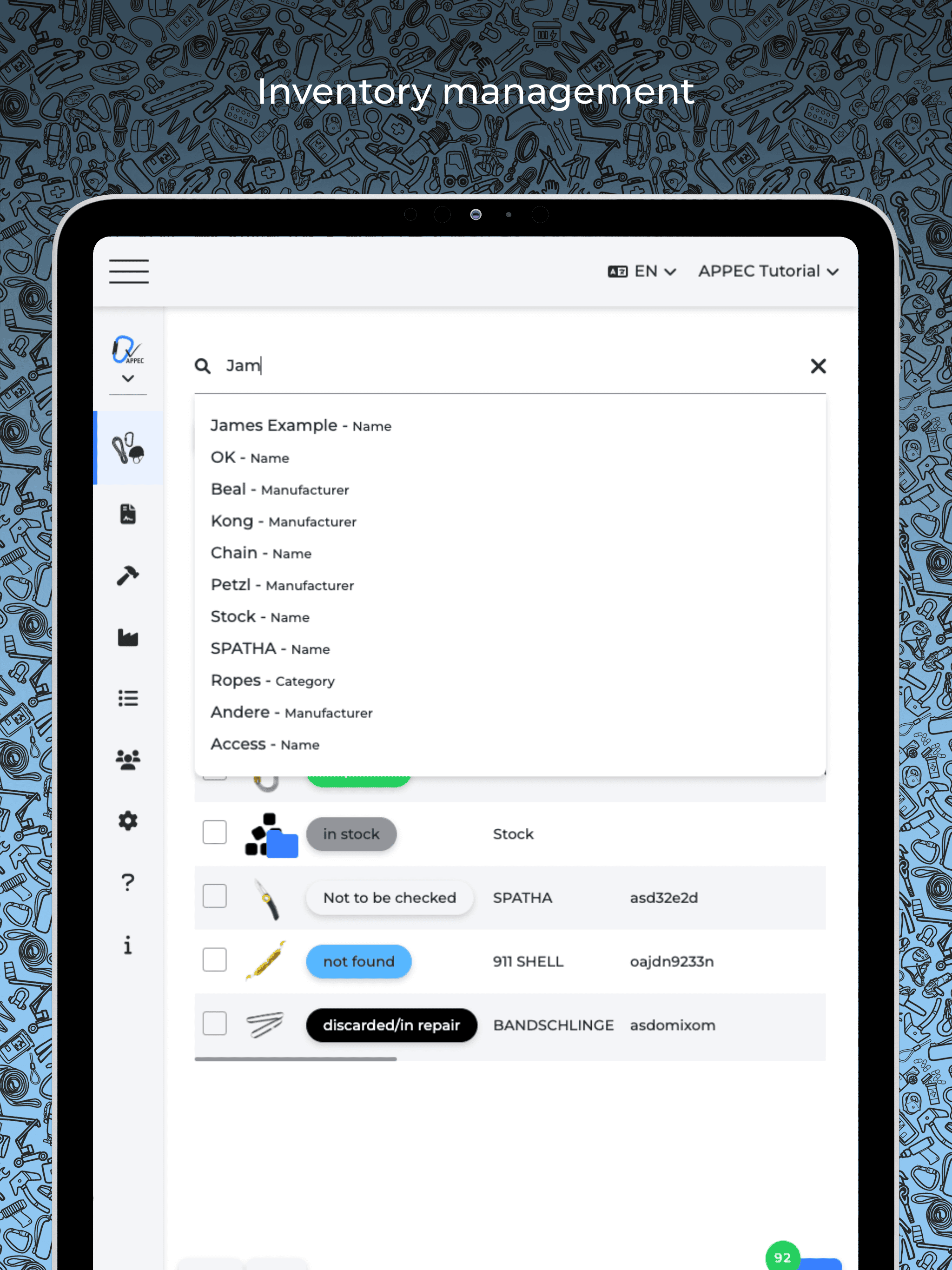Click the factory/manufacturer icon
The width and height of the screenshot is (952, 1270).
(128, 637)
